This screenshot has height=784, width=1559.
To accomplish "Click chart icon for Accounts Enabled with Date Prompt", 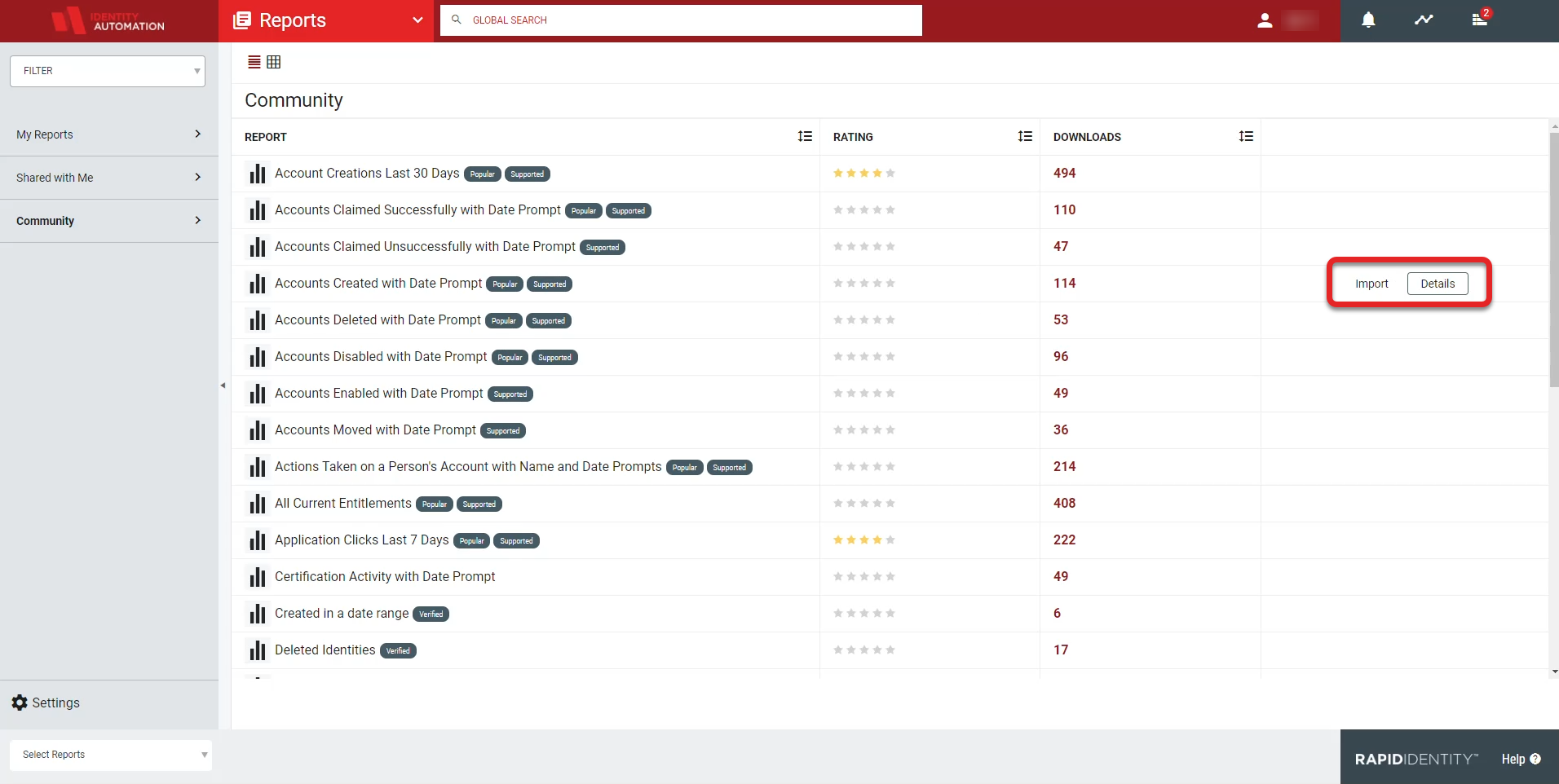I will [x=258, y=394].
